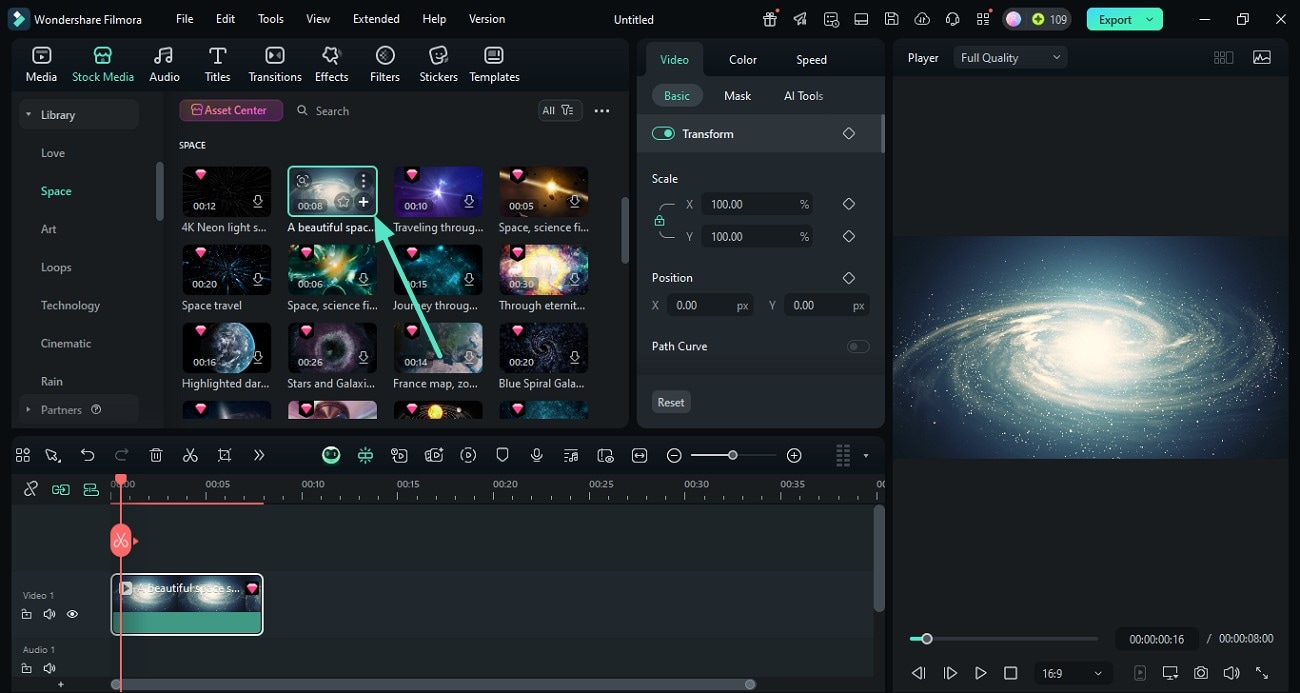1300x693 pixels.
Task: Expand the player to fullscreen
Action: [x=1262, y=673]
